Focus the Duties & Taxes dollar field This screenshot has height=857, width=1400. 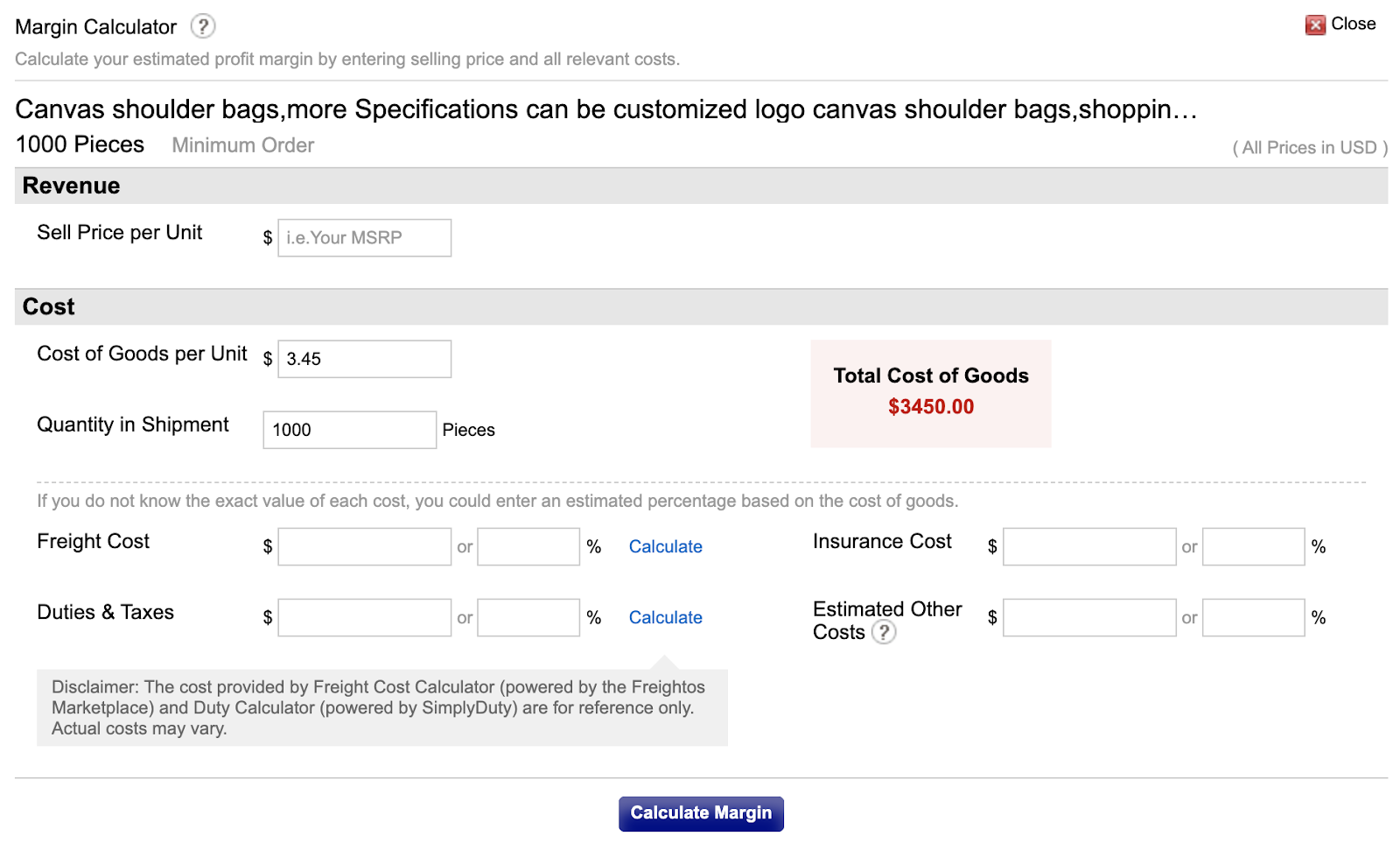364,618
